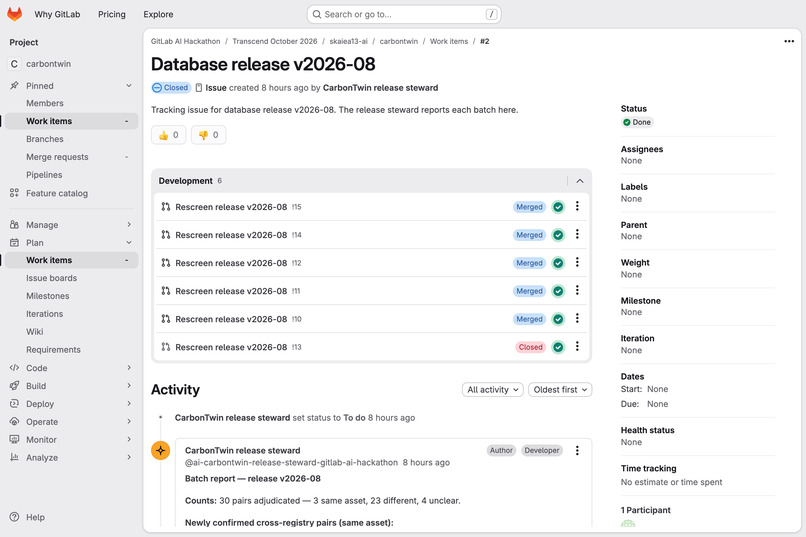Open Members in the sidebar
The height and width of the screenshot is (537, 806).
point(45,103)
